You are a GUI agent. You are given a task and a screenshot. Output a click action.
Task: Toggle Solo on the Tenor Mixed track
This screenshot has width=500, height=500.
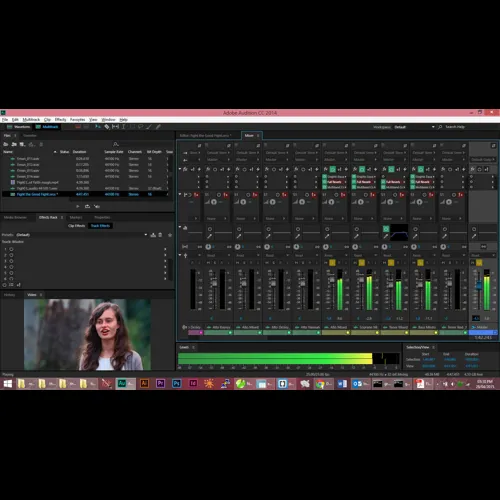coord(391,263)
